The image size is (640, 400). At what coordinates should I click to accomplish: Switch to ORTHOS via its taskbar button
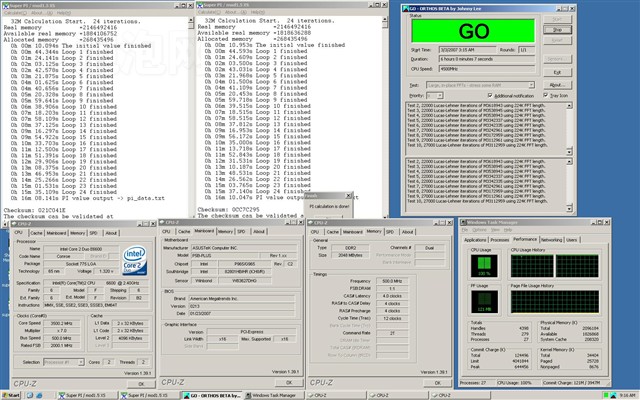pos(212,395)
